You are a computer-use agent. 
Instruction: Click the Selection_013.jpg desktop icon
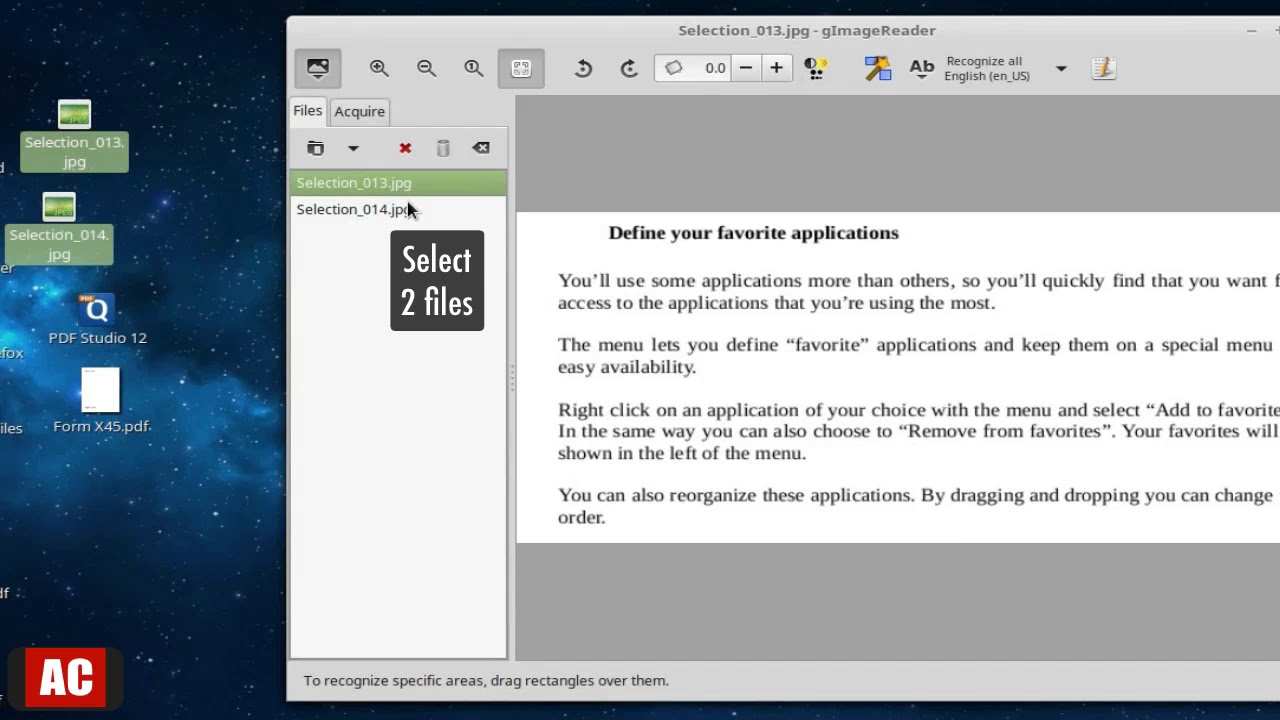point(74,135)
